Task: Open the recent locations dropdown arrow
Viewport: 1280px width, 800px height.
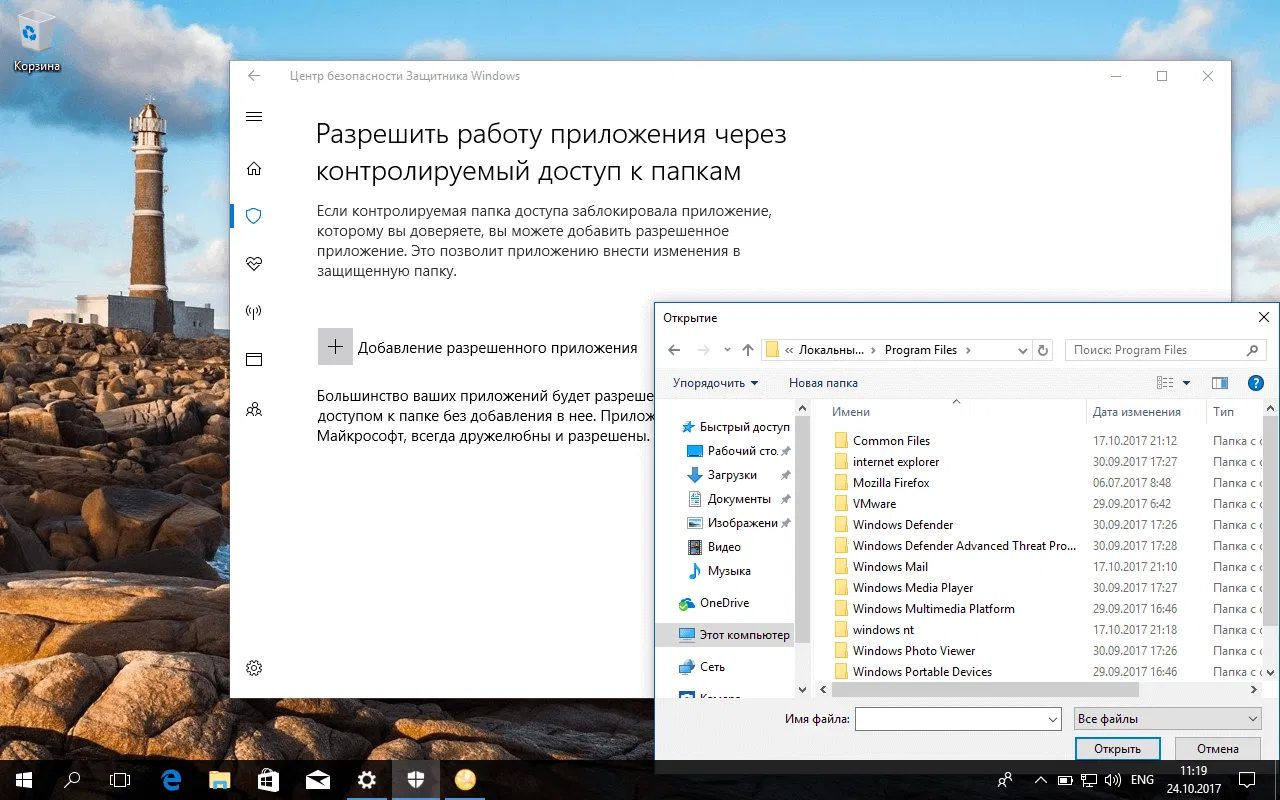Action: 728,350
